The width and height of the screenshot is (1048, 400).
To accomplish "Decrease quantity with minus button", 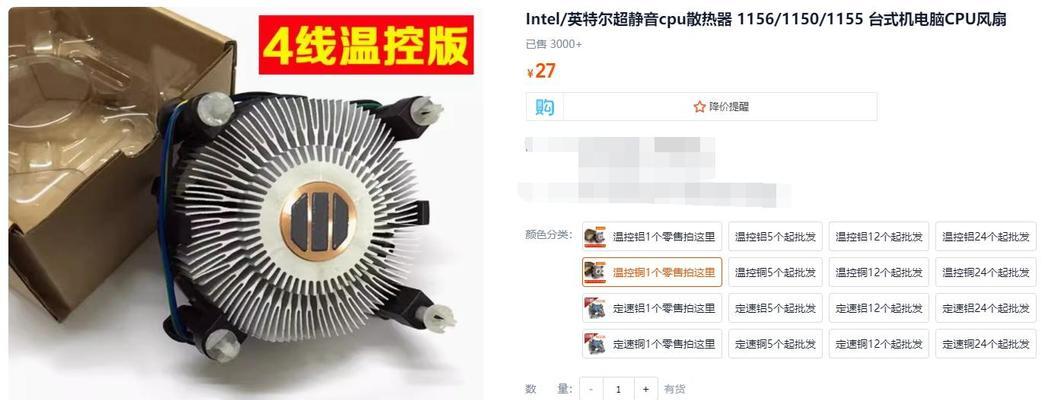I will (x=592, y=389).
